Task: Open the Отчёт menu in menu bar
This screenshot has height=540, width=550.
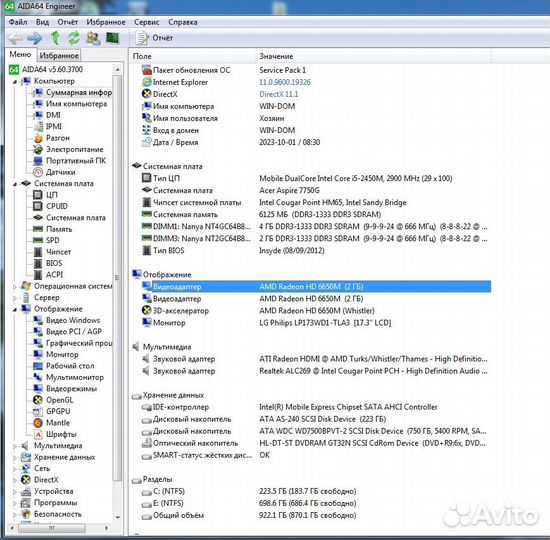Action: click(67, 22)
